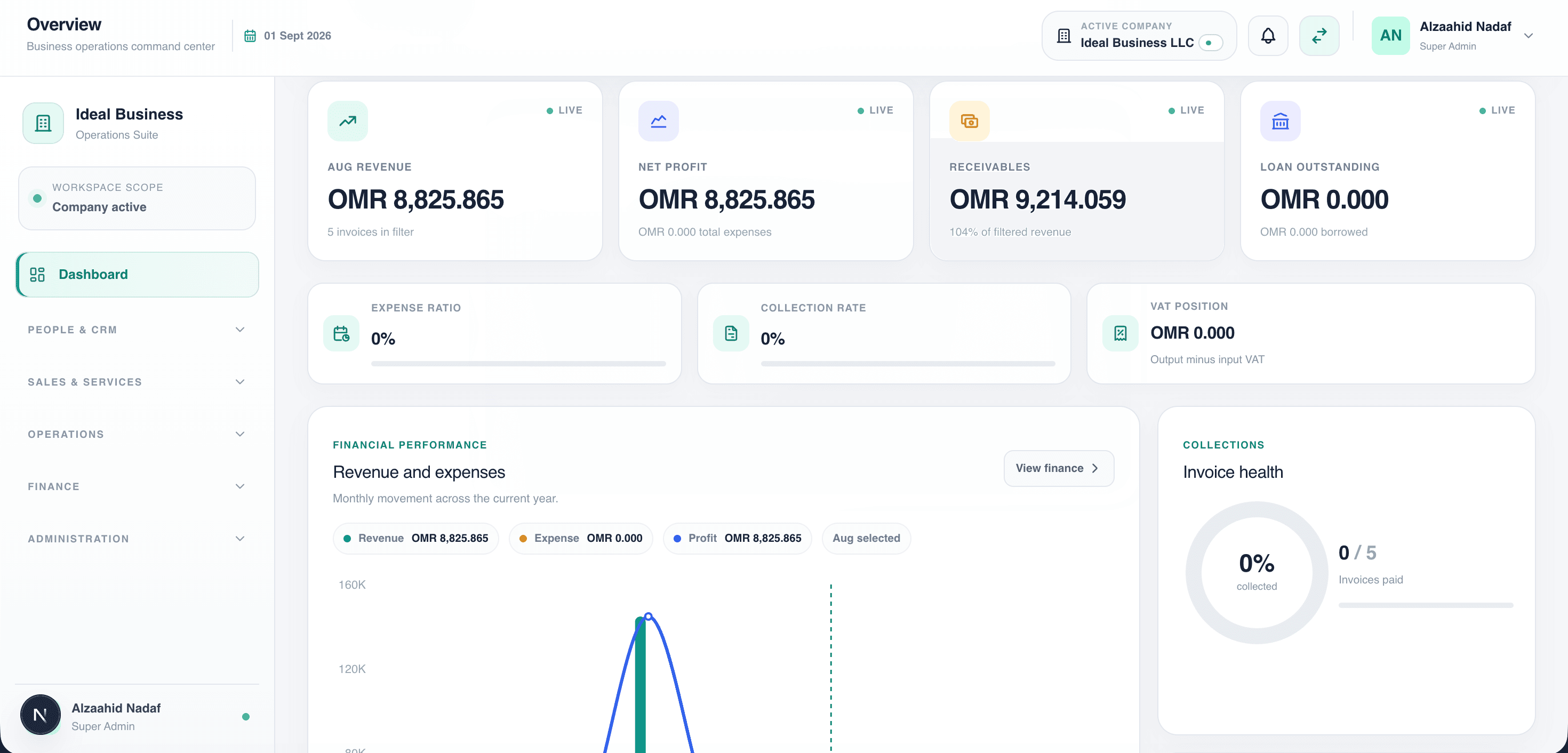Expand the People & CRM chevron

click(240, 330)
